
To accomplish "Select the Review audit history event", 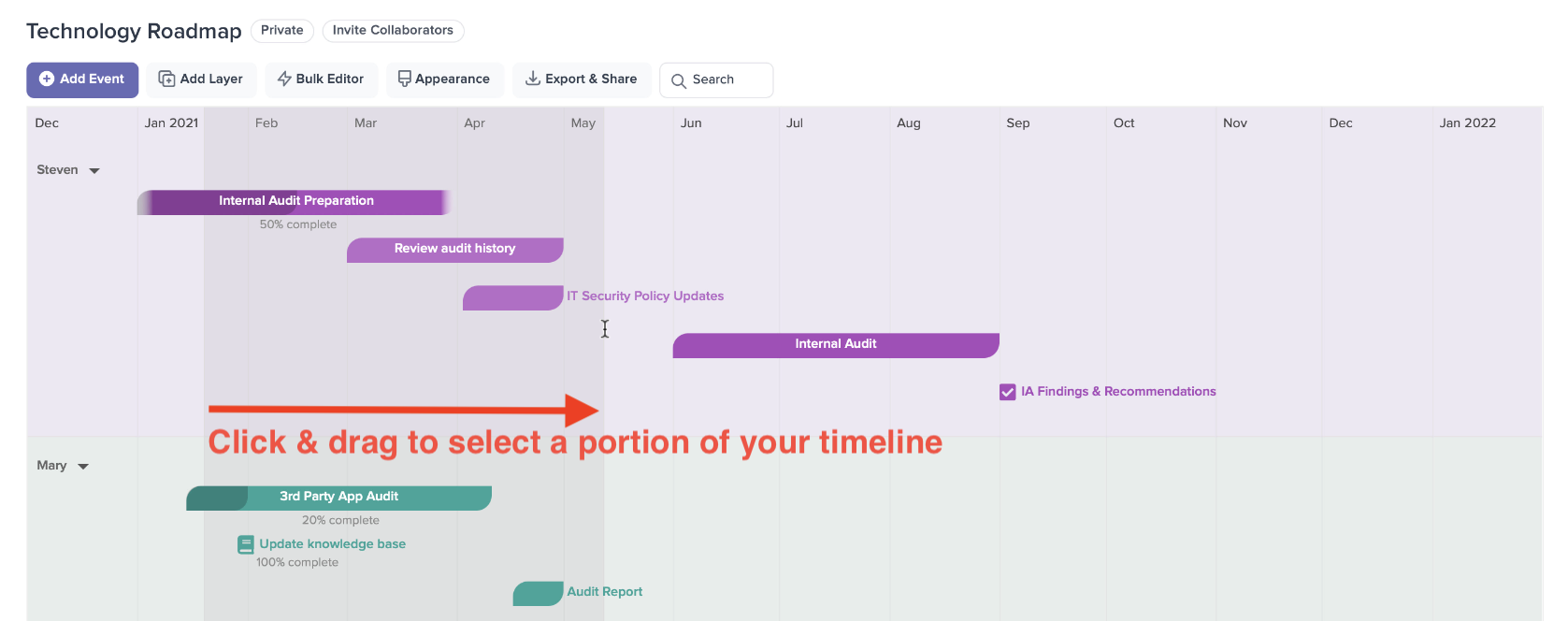I will click(454, 250).
